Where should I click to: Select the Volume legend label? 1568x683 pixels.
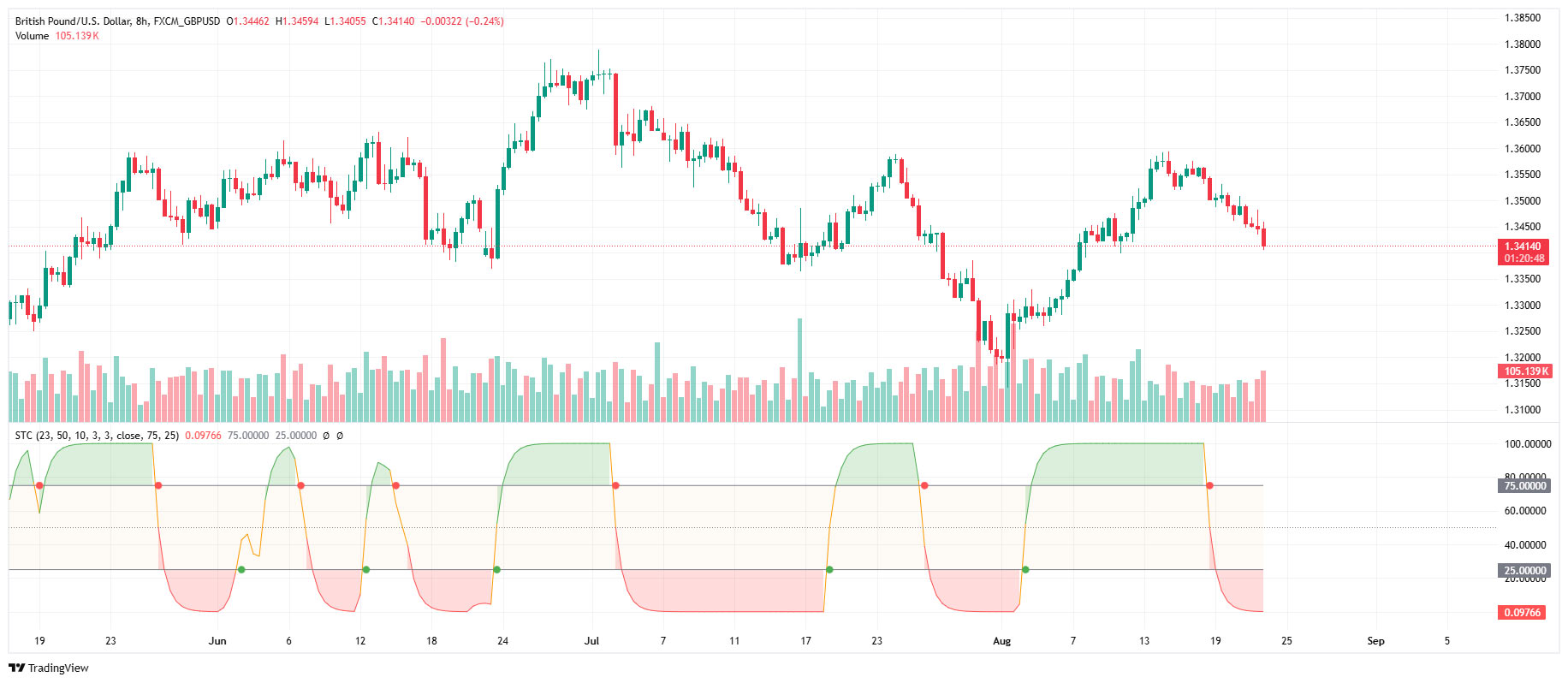click(x=32, y=36)
